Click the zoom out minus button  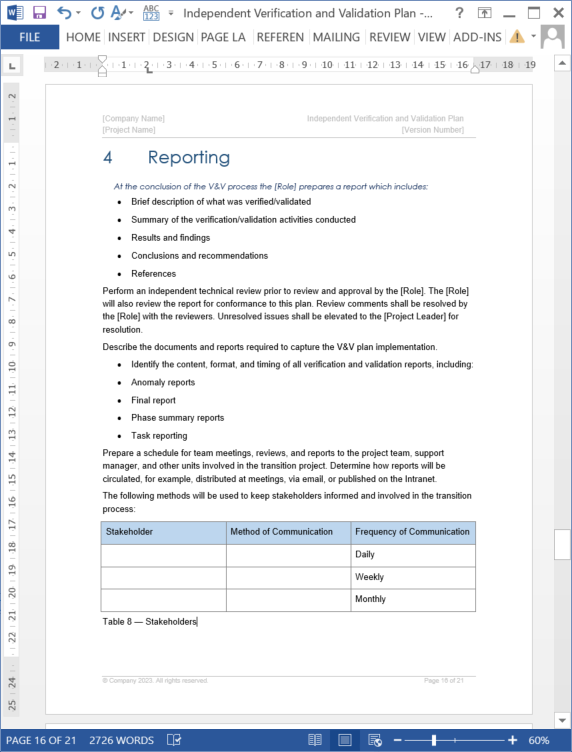[397, 740]
